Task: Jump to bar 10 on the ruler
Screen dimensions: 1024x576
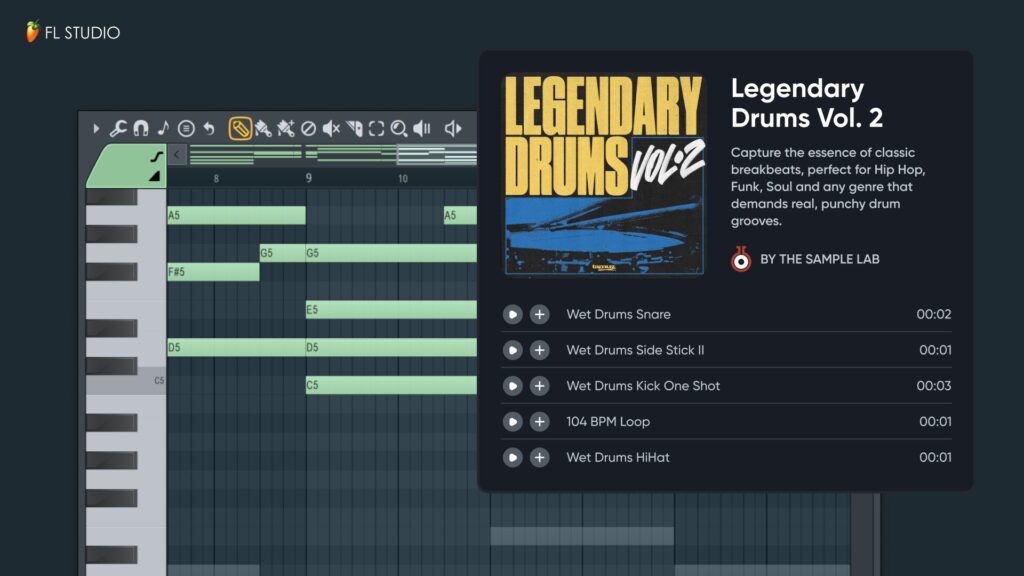Action: (403, 178)
